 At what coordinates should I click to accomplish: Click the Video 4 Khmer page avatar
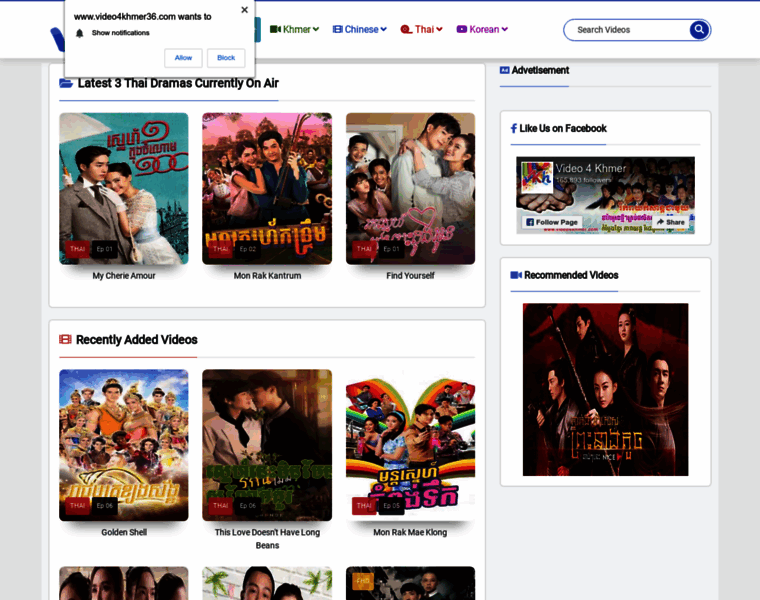[537, 177]
